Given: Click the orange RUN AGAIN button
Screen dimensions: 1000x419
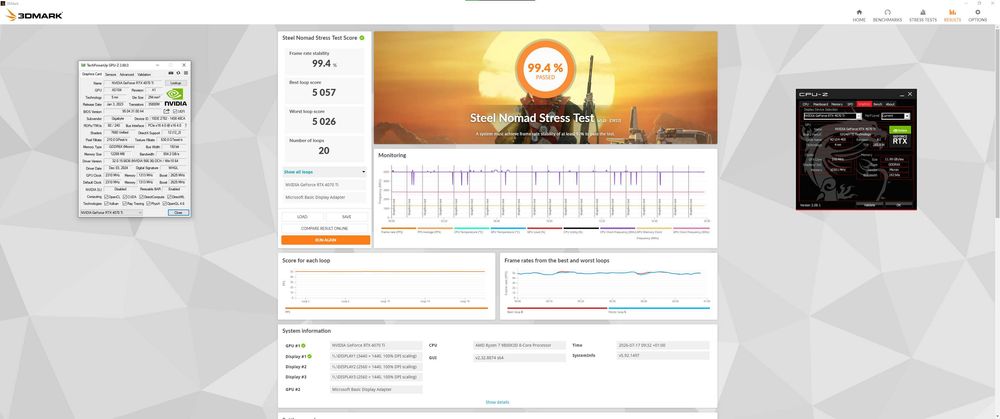Looking at the screenshot, I should click(325, 240).
